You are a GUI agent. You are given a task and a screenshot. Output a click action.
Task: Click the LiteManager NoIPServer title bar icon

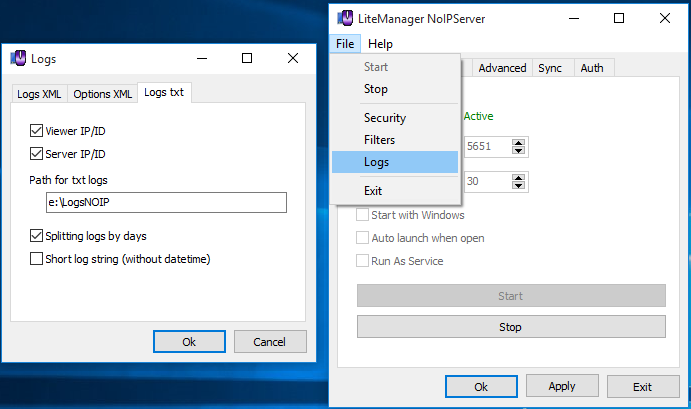point(346,18)
